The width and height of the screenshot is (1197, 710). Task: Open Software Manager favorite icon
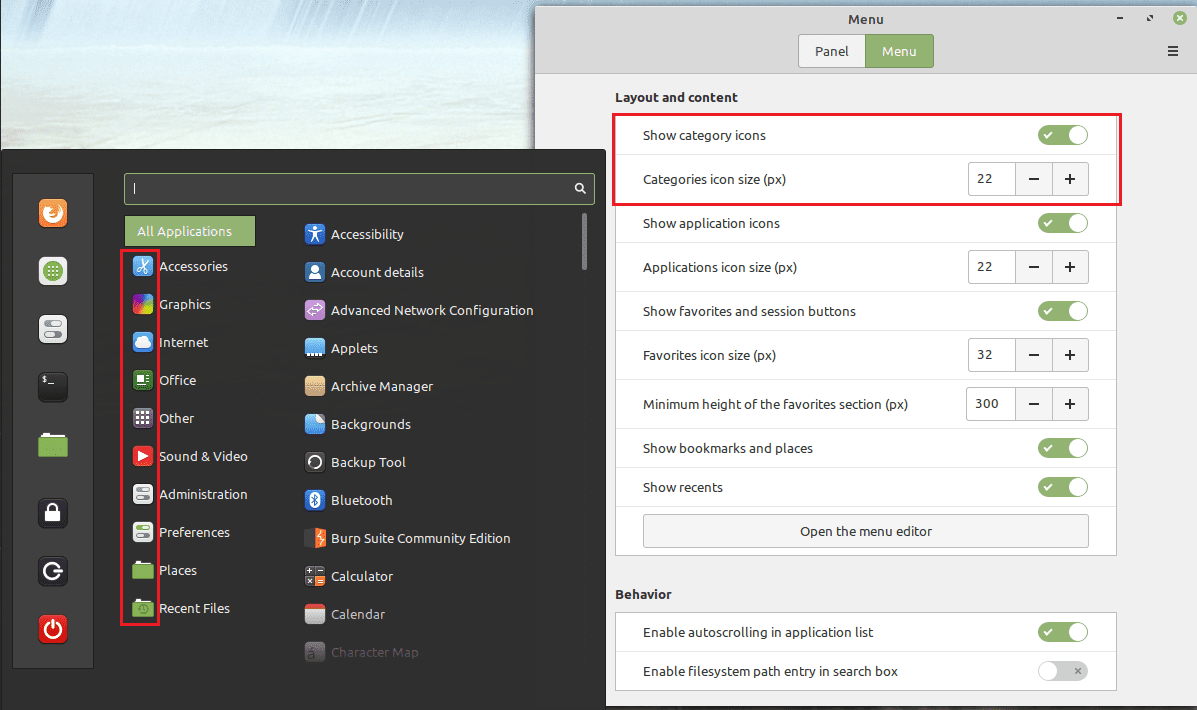(x=53, y=271)
